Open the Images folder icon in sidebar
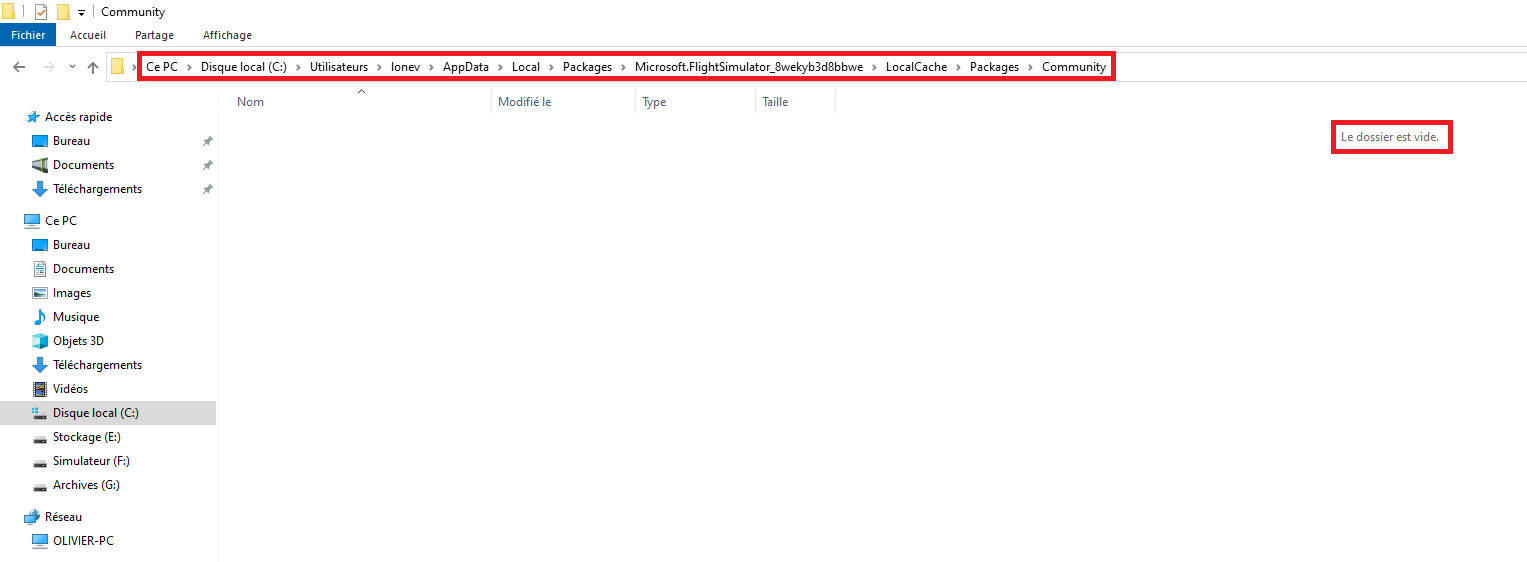Screen dimensions: 1527x562 (40, 293)
